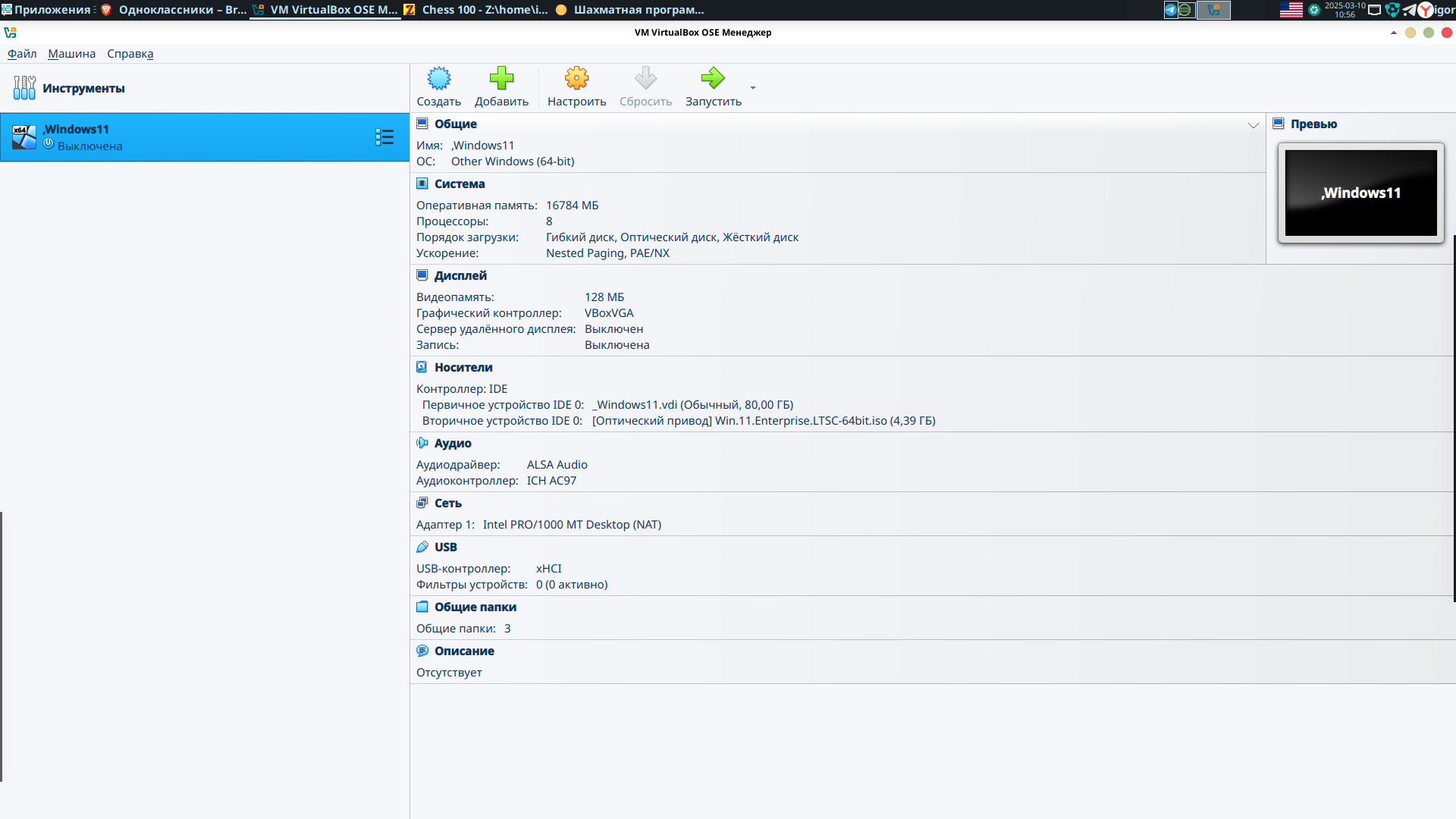Open the Общие settings heading link

coord(456,124)
